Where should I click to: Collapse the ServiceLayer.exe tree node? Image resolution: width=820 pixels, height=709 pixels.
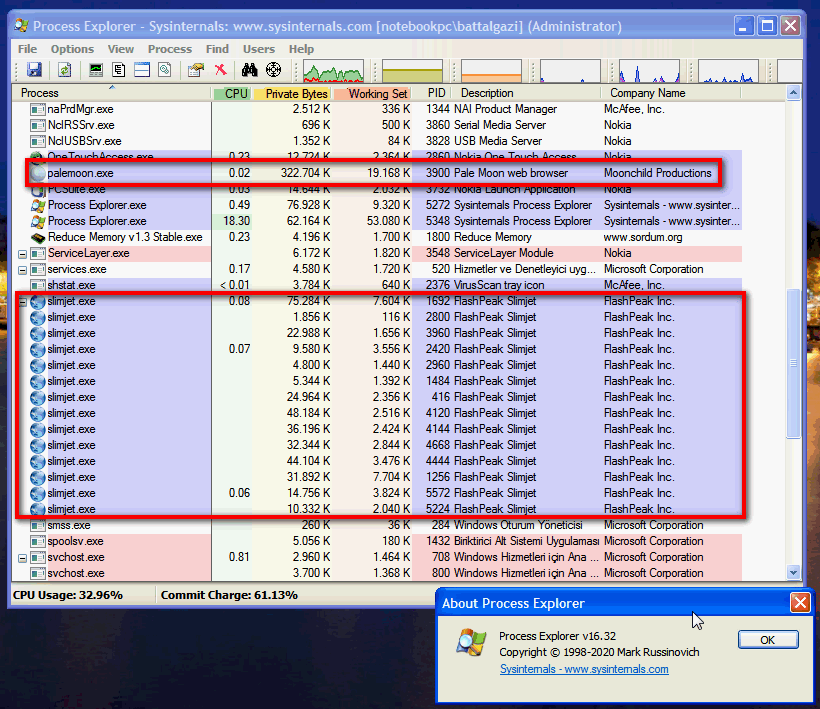[22, 254]
